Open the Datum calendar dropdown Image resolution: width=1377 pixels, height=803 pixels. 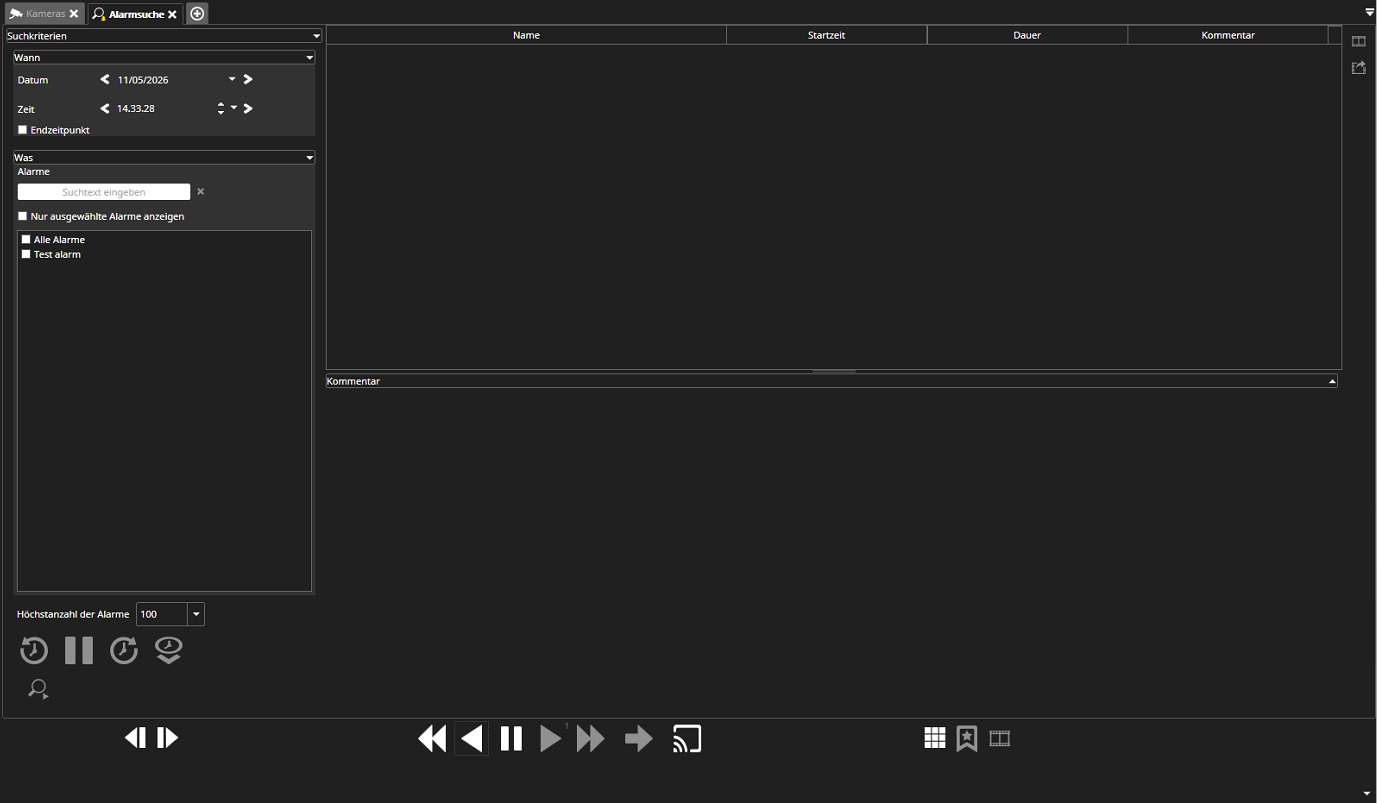coord(232,79)
